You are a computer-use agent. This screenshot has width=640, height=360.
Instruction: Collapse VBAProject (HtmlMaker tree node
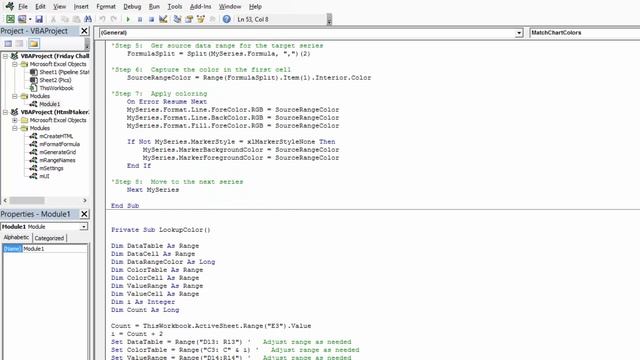click(x=5, y=112)
